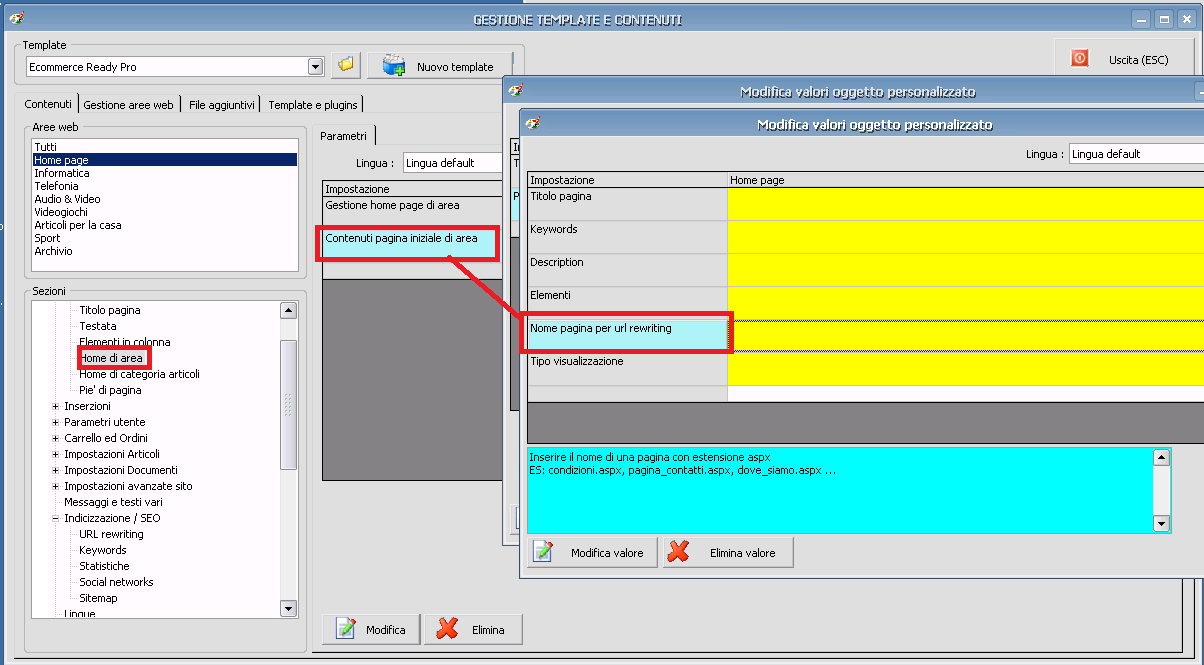The width and height of the screenshot is (1204, 665).
Task: Select the Keywords setting row in dialog
Action: pyautogui.click(x=627, y=237)
